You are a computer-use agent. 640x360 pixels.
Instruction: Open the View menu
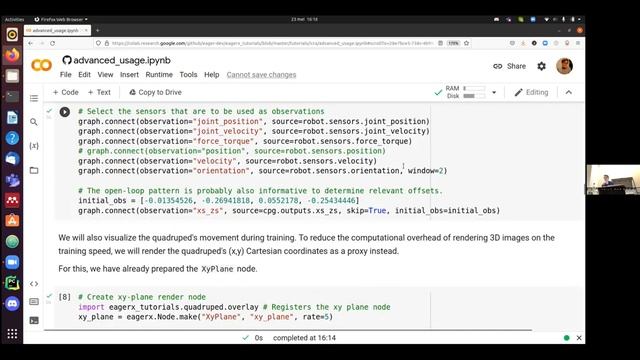pyautogui.click(x=105, y=75)
